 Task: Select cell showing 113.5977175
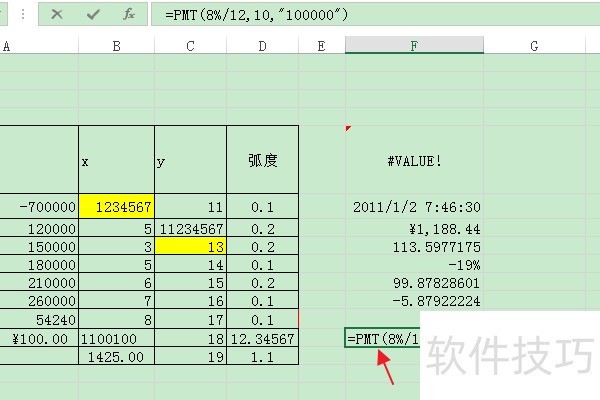tap(414, 246)
